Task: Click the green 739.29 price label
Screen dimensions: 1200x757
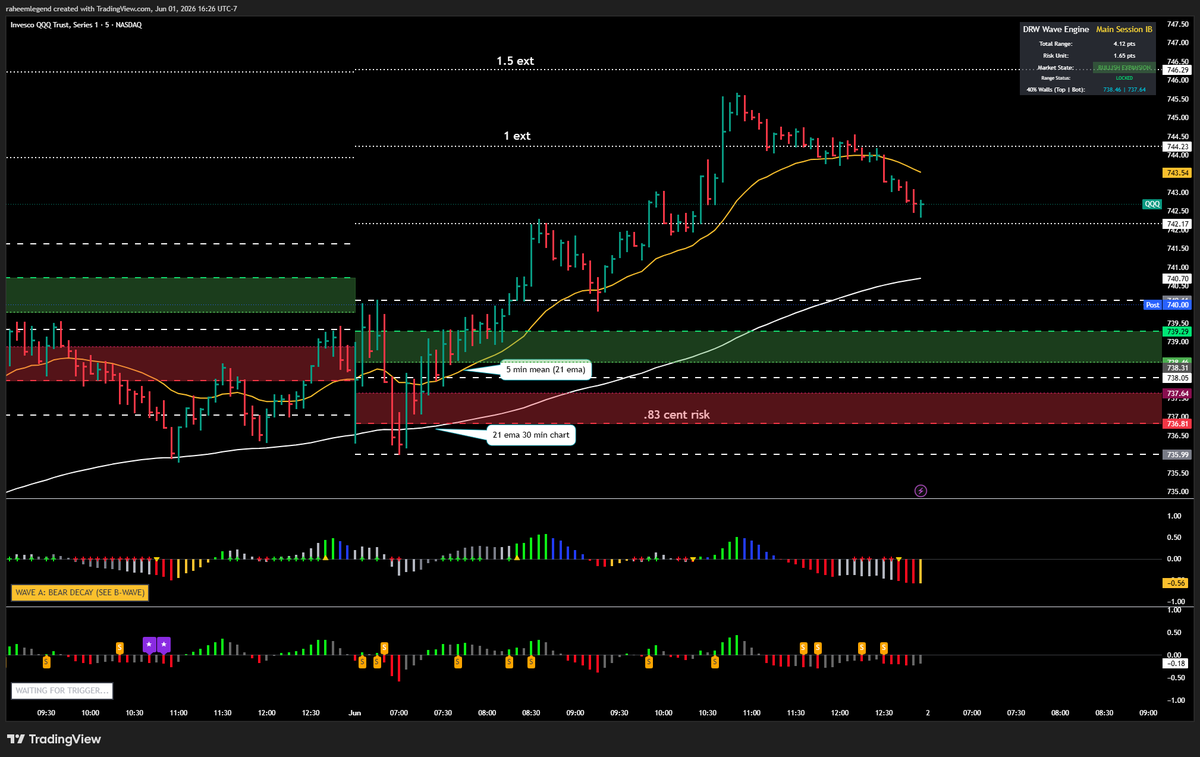Action: (1177, 331)
